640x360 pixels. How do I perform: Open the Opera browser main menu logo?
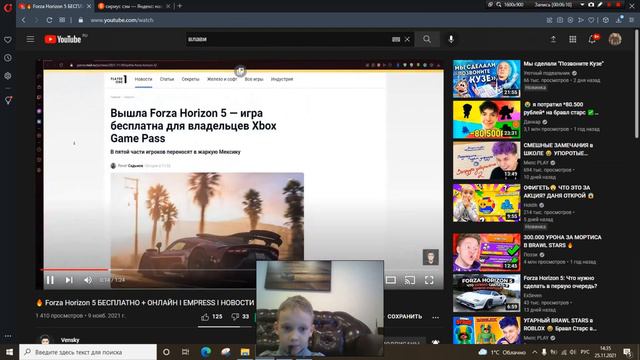click(7, 7)
